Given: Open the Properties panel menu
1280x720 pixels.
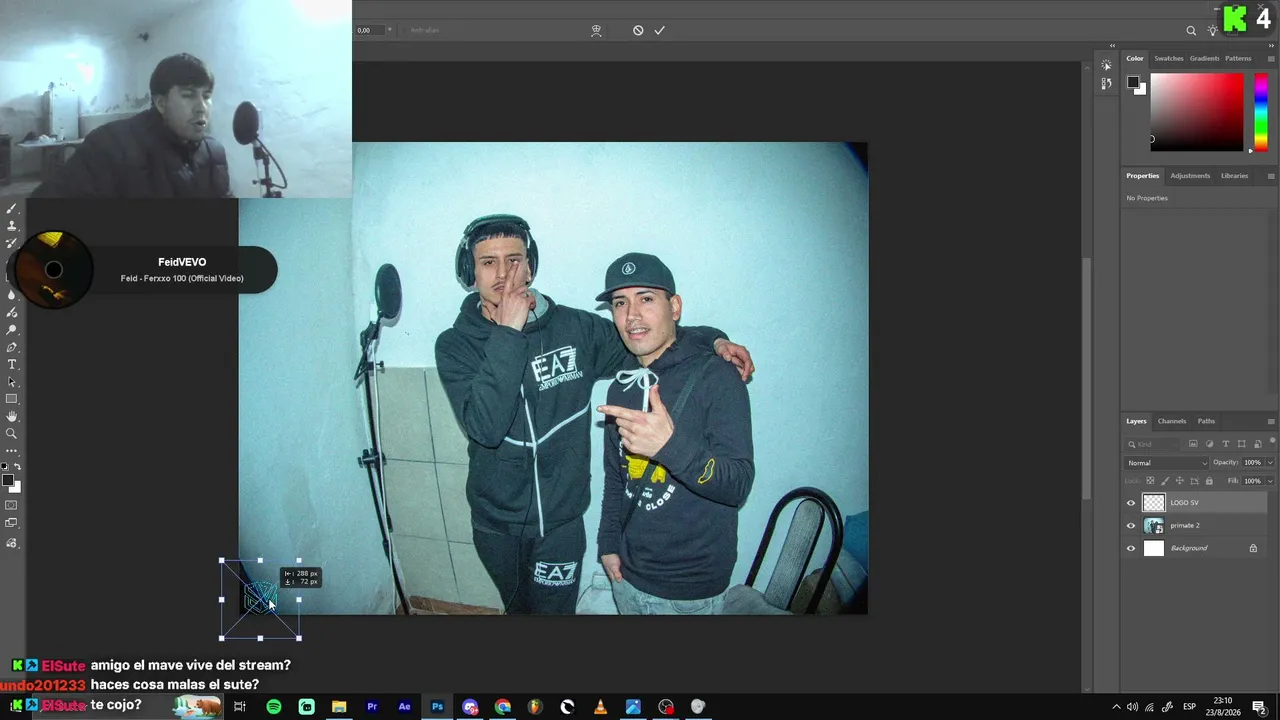Looking at the screenshot, I should (x=1271, y=176).
